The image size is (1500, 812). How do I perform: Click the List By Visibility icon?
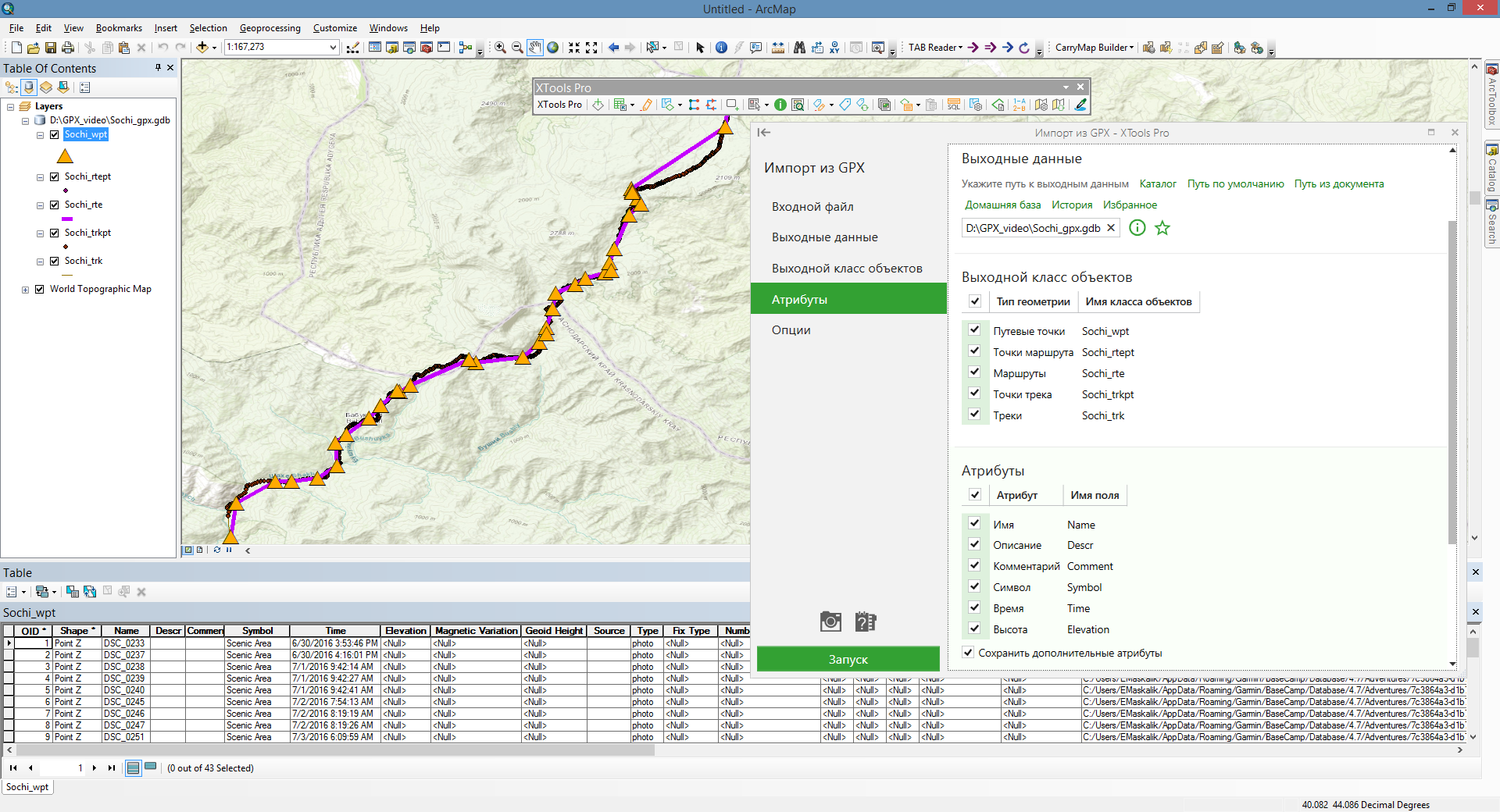pyautogui.click(x=46, y=87)
